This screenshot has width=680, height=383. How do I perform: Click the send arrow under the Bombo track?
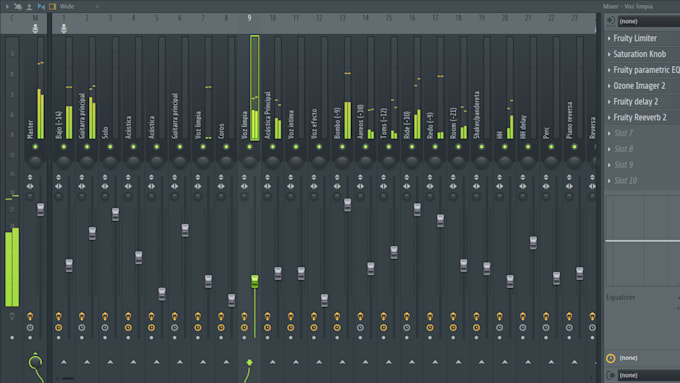tap(342, 362)
